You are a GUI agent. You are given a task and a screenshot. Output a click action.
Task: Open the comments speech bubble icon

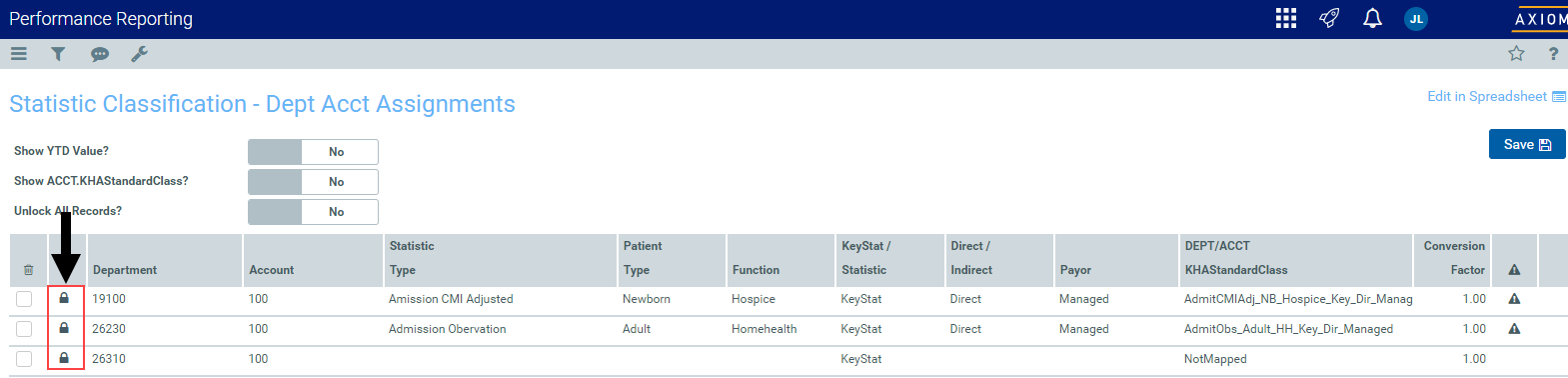coord(99,54)
